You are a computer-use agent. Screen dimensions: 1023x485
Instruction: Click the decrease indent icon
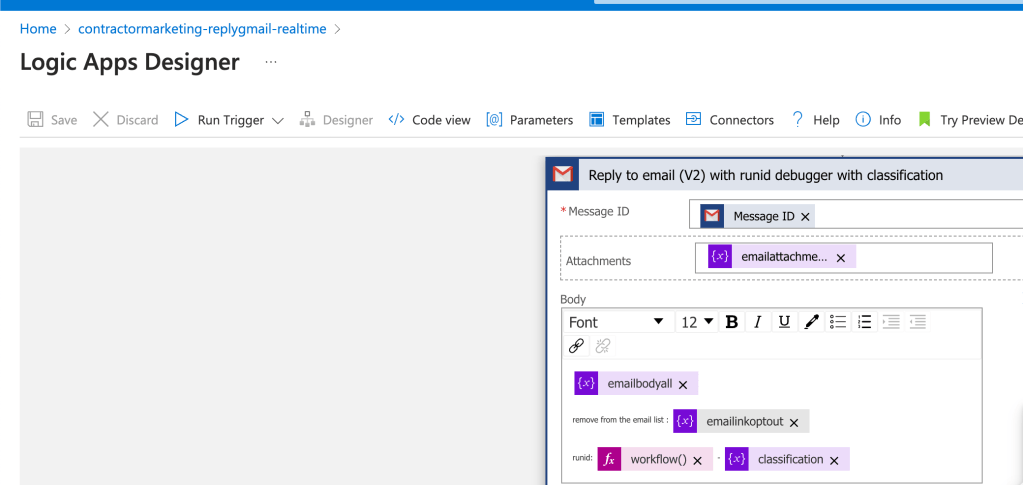click(917, 322)
